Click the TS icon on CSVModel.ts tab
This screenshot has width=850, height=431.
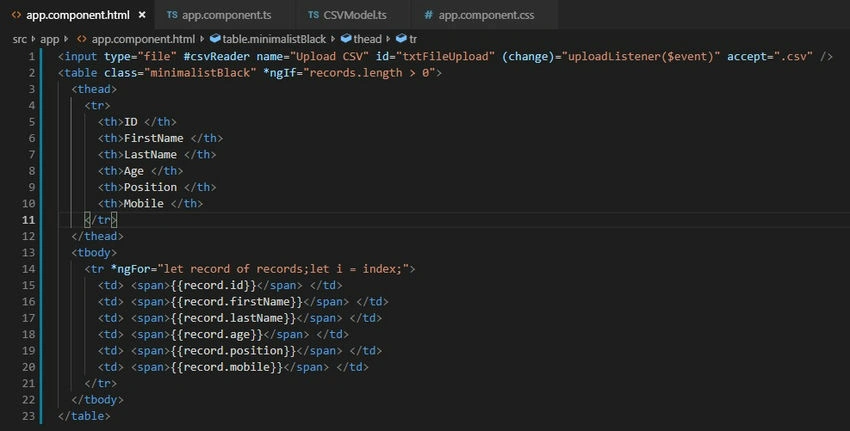tap(313, 15)
